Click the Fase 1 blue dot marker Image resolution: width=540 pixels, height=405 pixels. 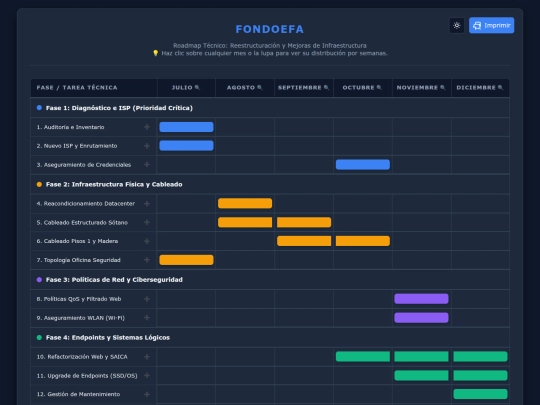pyautogui.click(x=39, y=108)
